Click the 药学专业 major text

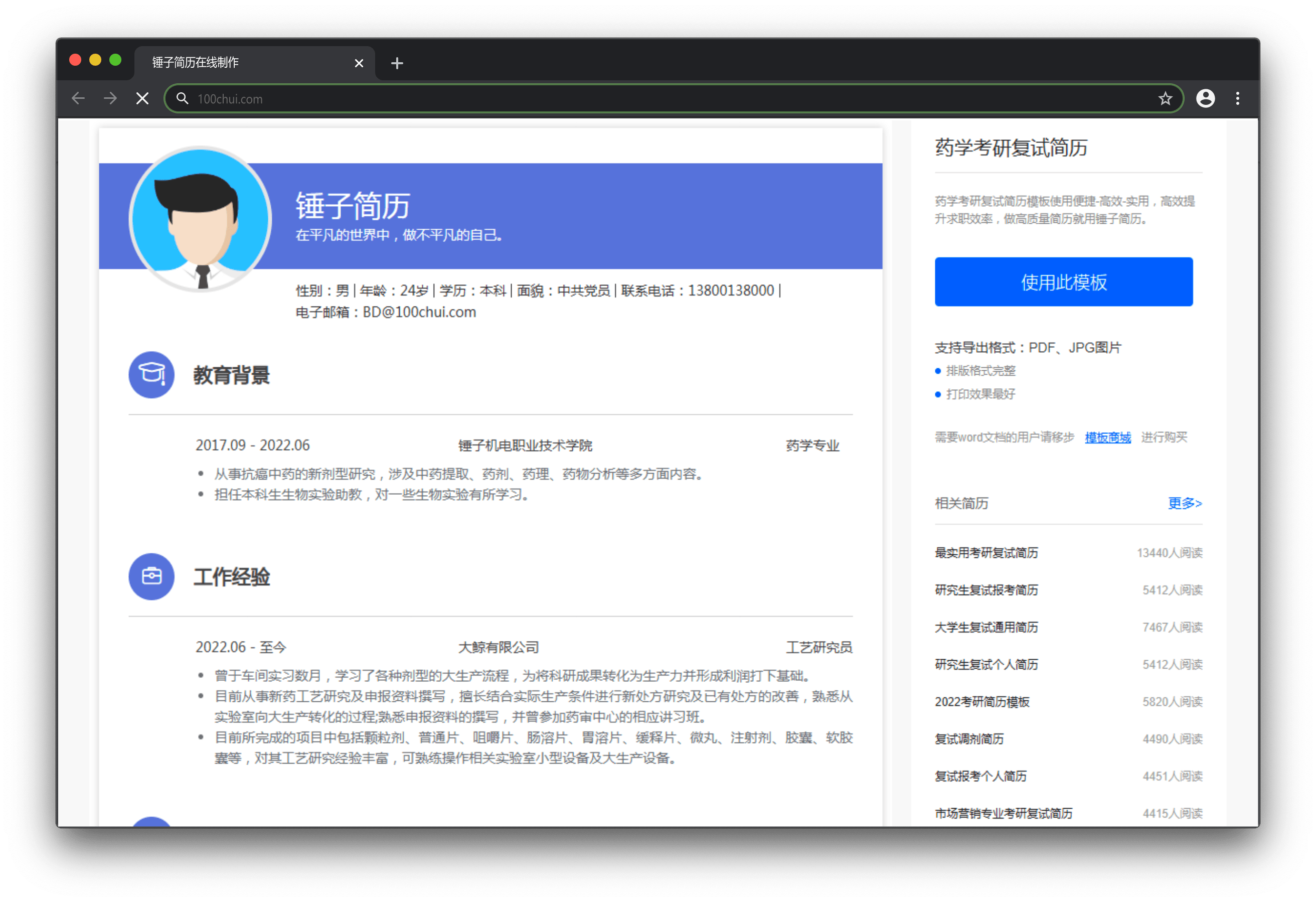pyautogui.click(x=812, y=445)
